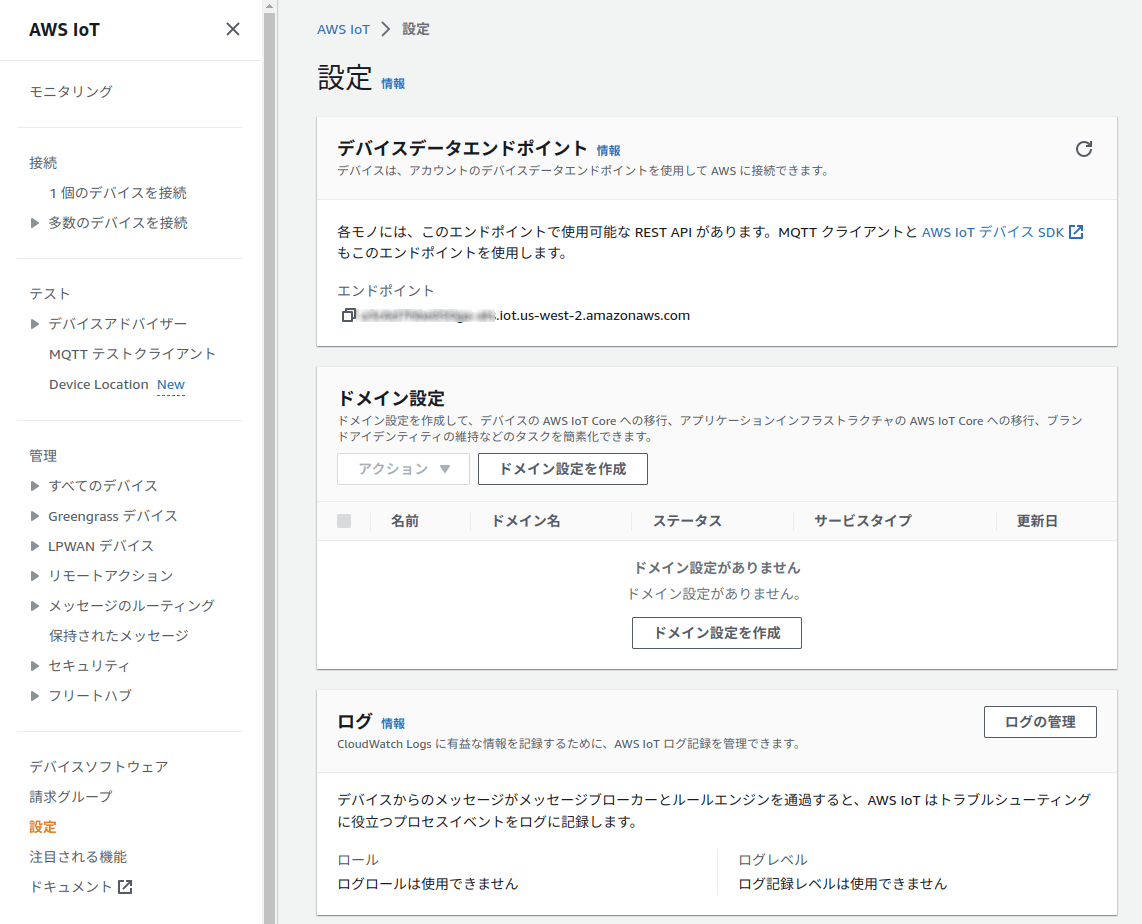Open モニタリング in sidebar

point(71,92)
